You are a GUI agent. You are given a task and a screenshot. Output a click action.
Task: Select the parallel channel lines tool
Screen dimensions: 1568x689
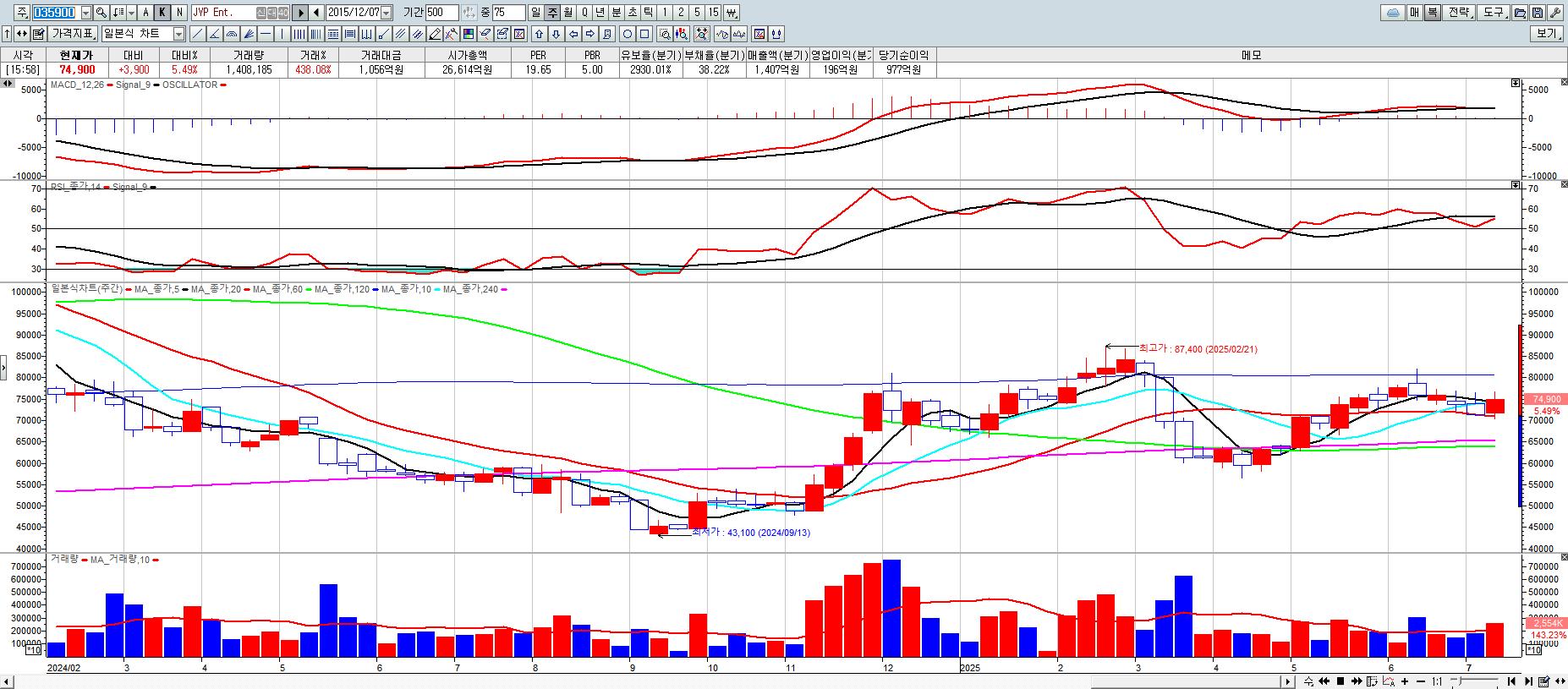(400, 35)
